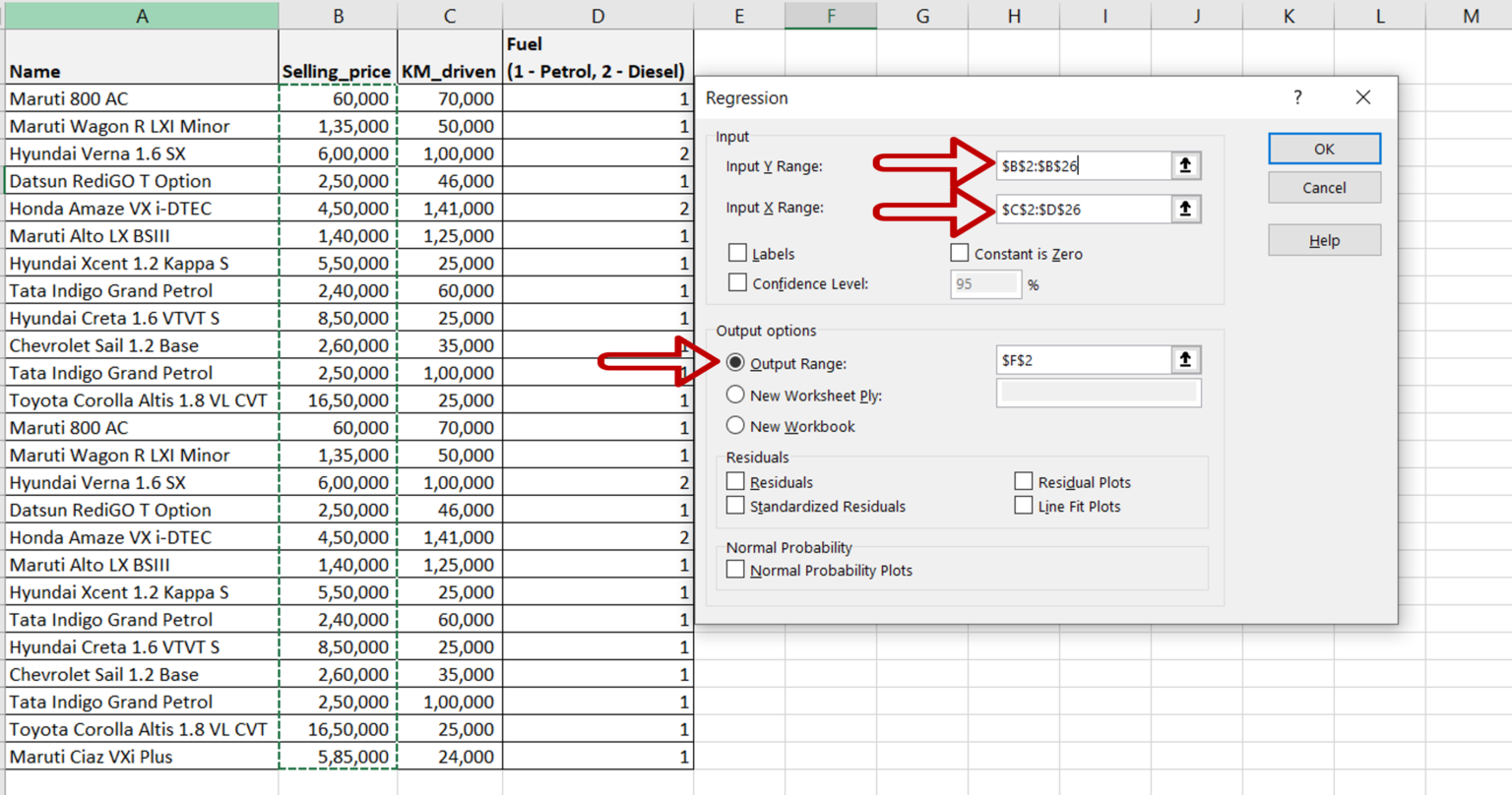Screen dimensions: 1512x795
Task: Click the Output Range collapse dialog icon
Action: coord(1185,359)
